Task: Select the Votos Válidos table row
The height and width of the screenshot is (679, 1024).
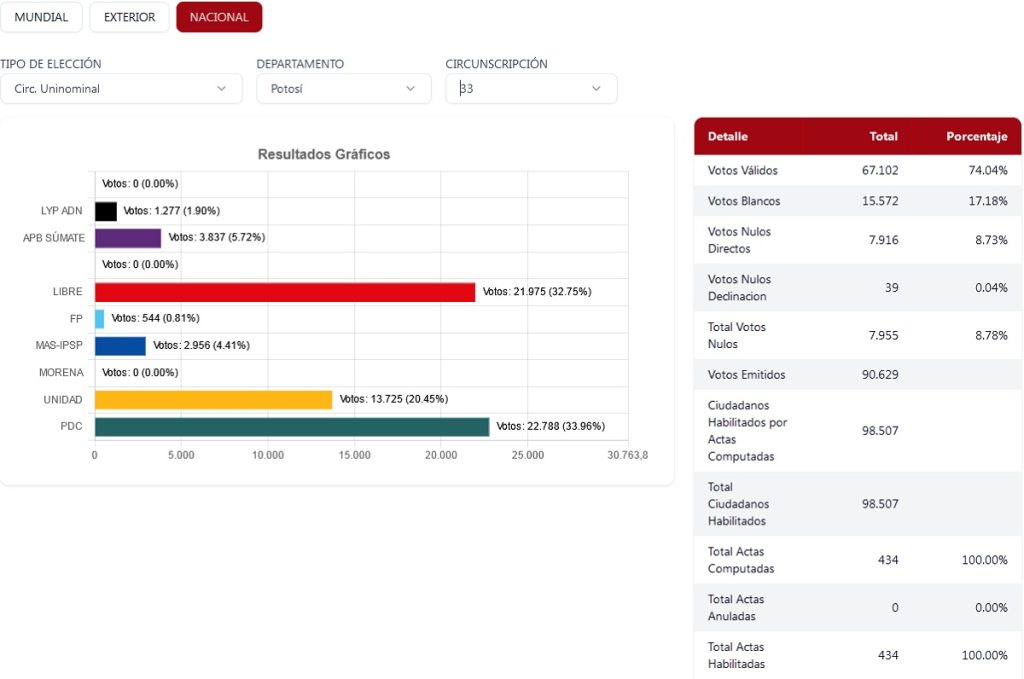Action: (x=857, y=170)
